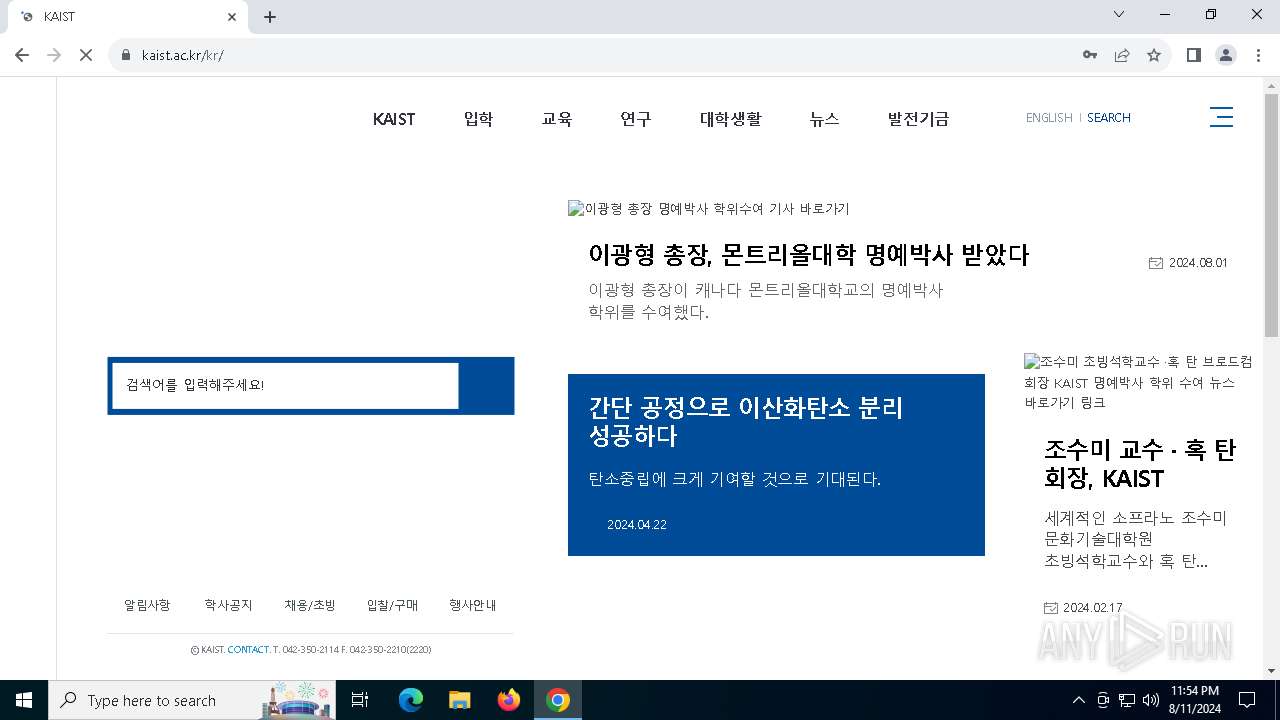Open the browser side panel
1280x720 pixels.
coord(1194,55)
